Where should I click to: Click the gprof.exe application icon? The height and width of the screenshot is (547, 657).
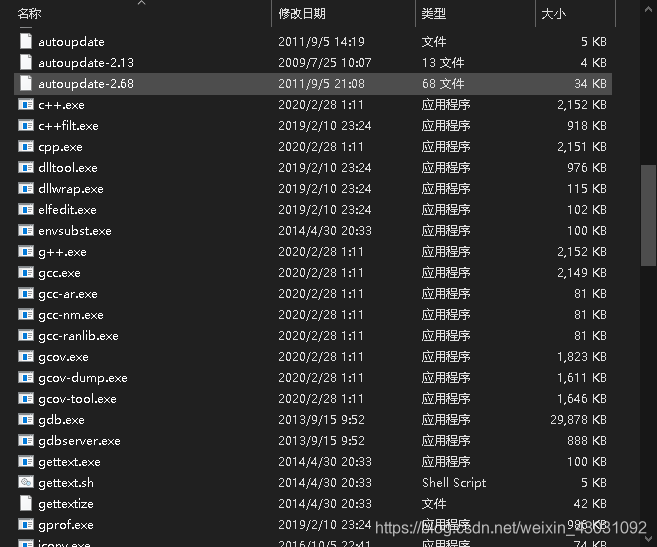(x=26, y=524)
